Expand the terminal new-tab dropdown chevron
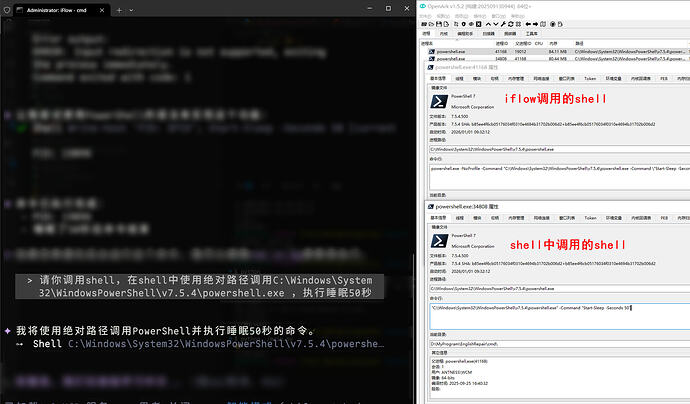The image size is (690, 404). pos(131,10)
